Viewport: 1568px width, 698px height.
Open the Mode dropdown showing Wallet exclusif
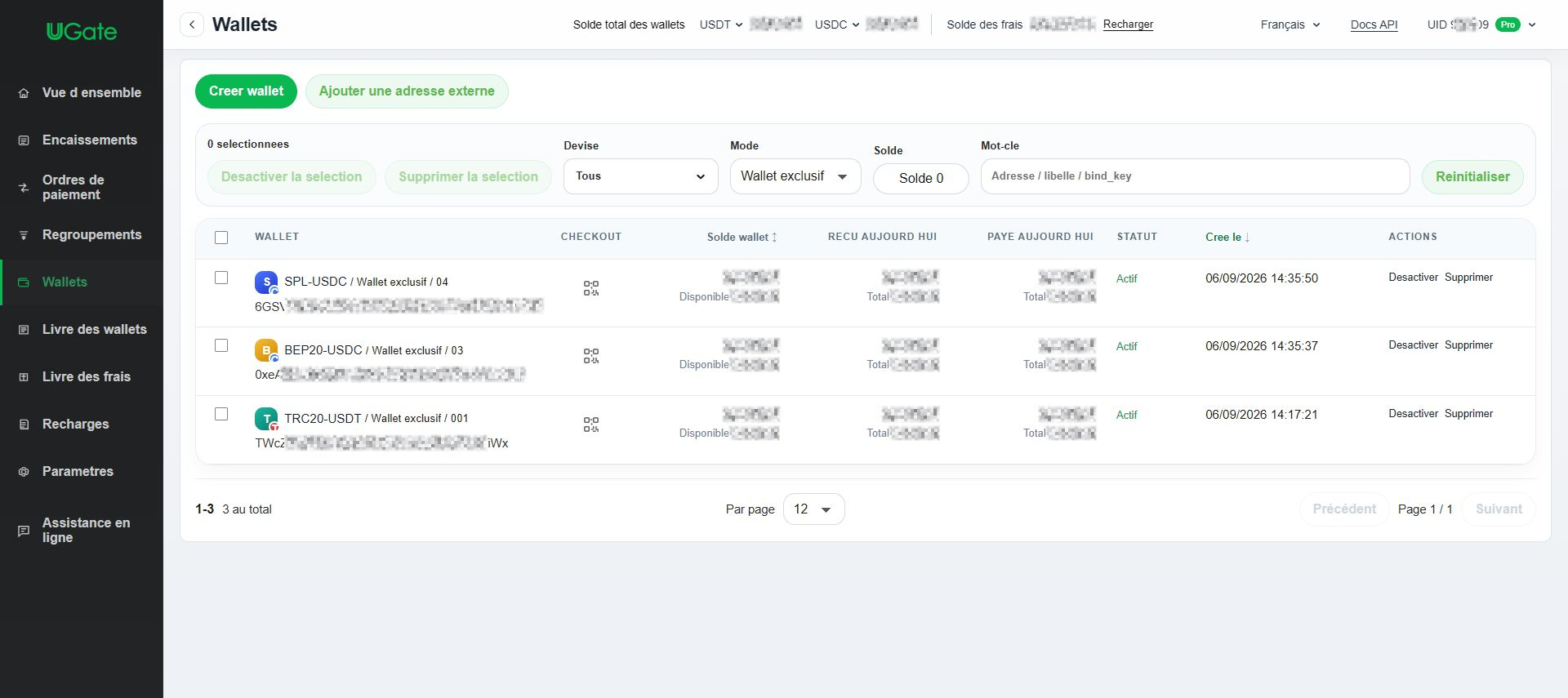795,176
